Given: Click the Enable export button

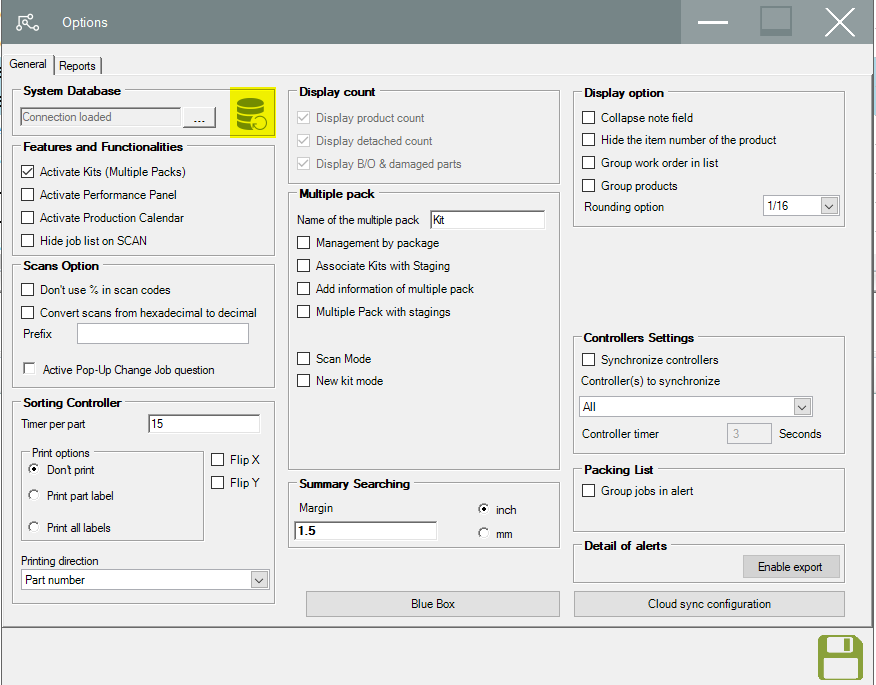Looking at the screenshot, I should click(x=791, y=567).
